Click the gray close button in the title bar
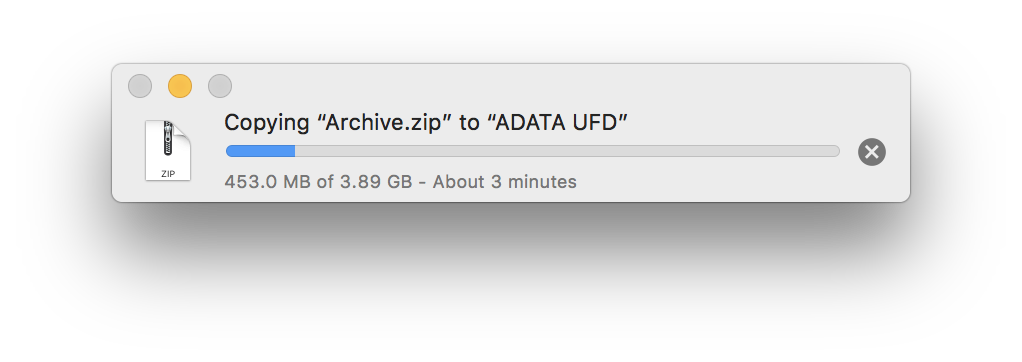Image resolution: width=1022 pixels, height=362 pixels. 140,86
